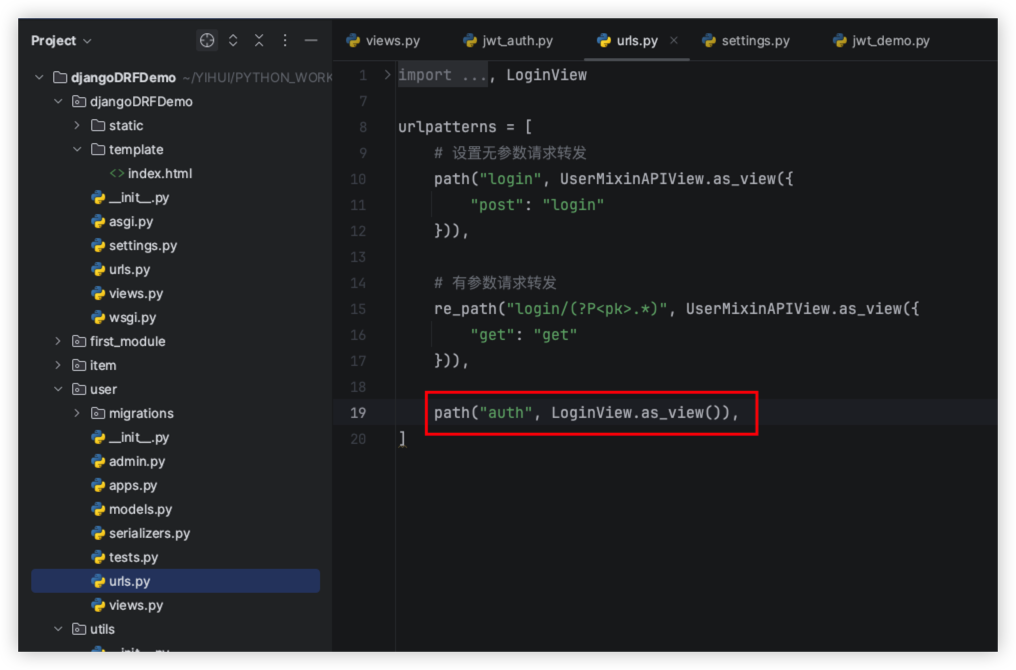Hide the Project tool window
Screen dimensions: 1016x670
pos(311,41)
